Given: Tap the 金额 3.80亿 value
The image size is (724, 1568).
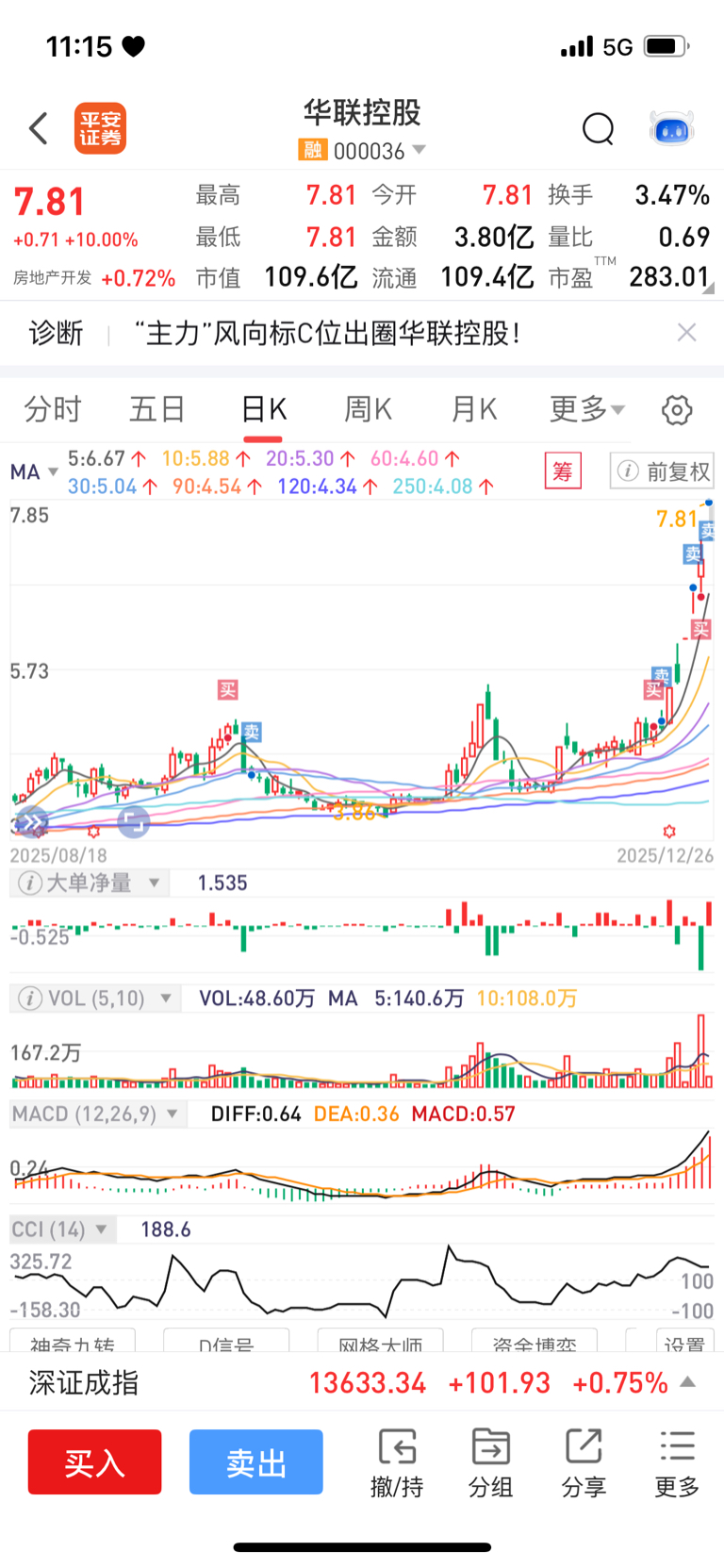Looking at the screenshot, I should [x=493, y=237].
